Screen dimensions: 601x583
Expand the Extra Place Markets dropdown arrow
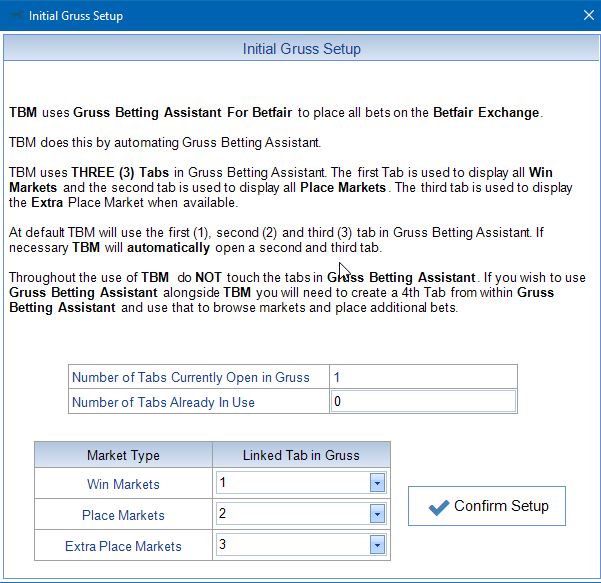[x=377, y=546]
